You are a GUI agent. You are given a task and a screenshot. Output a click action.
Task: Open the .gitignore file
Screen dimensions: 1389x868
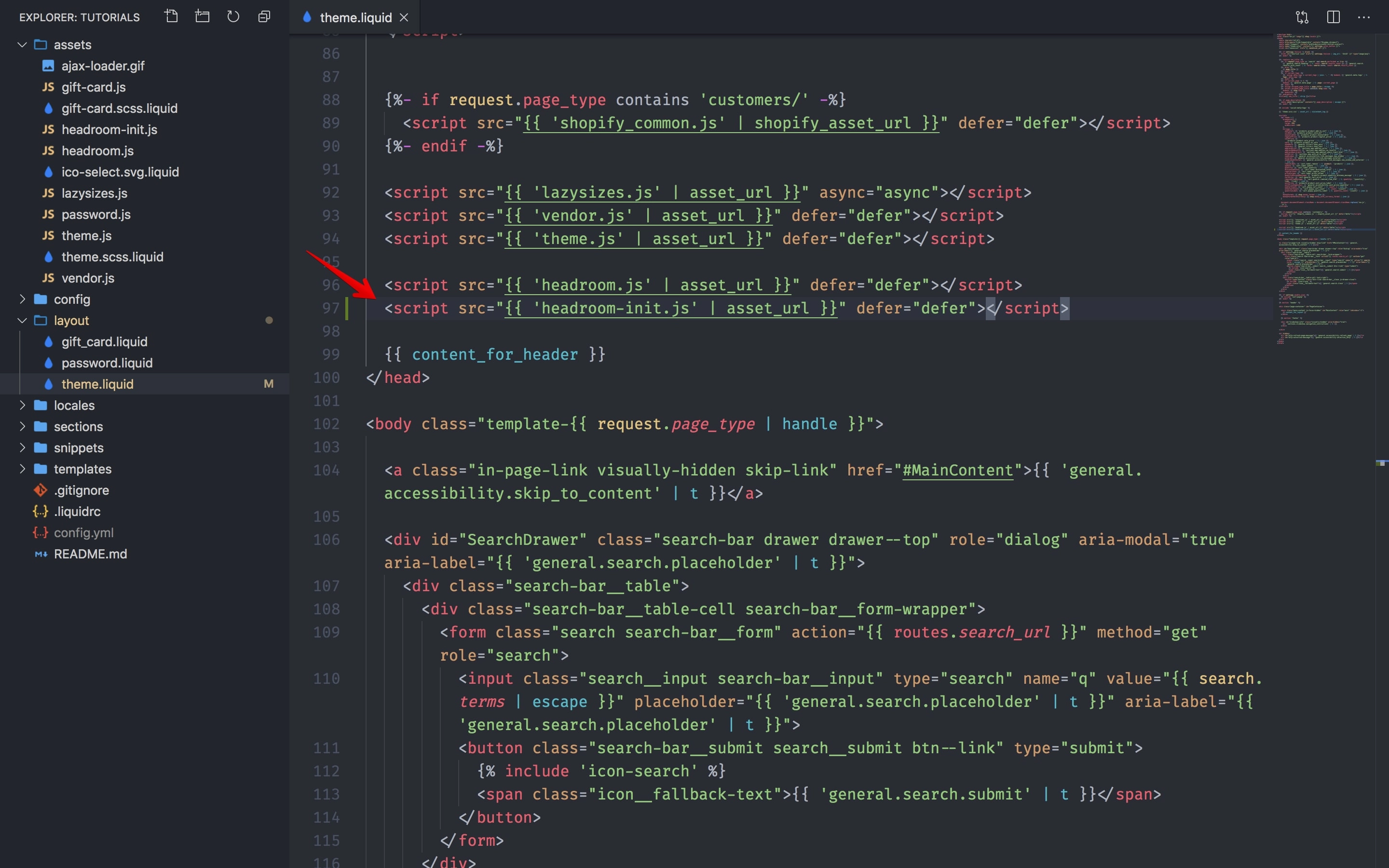pos(145,489)
